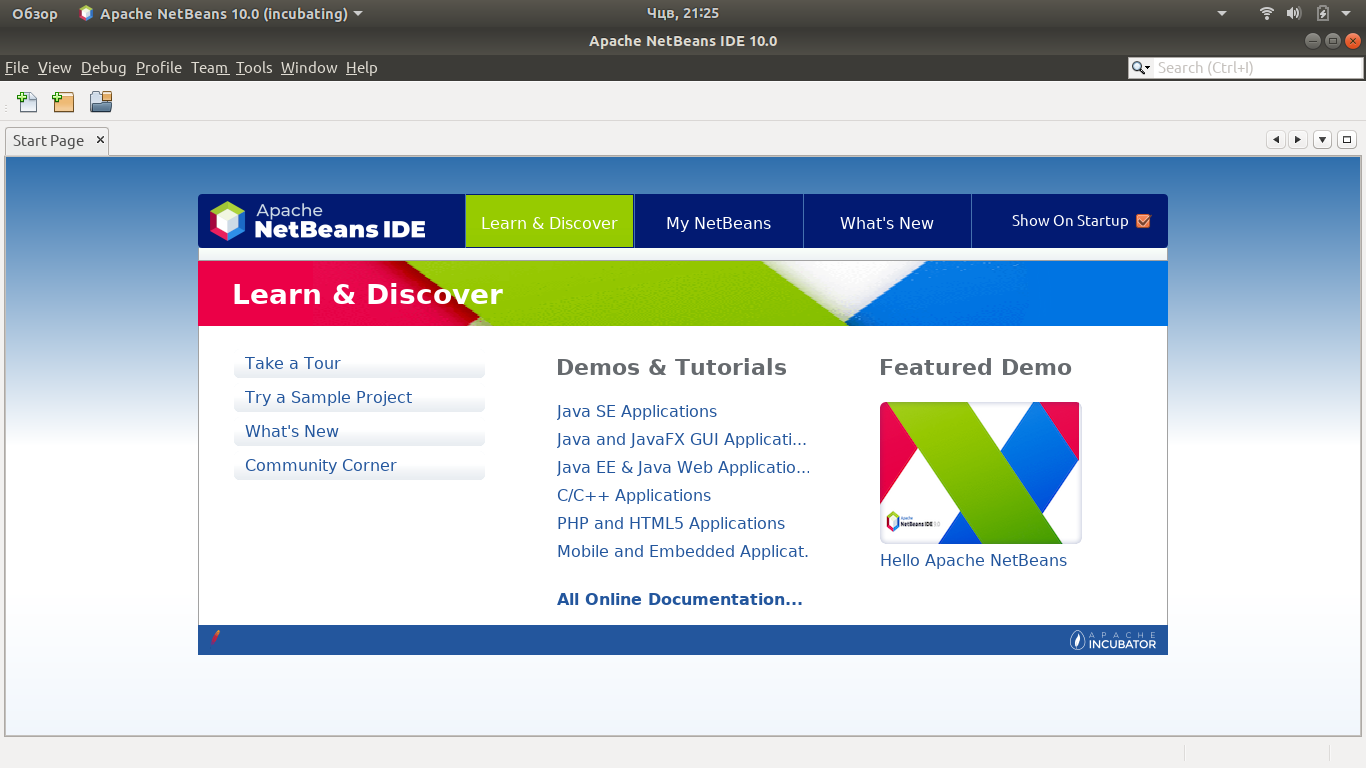The image size is (1366, 768).
Task: Open the File menu
Action: 17,68
